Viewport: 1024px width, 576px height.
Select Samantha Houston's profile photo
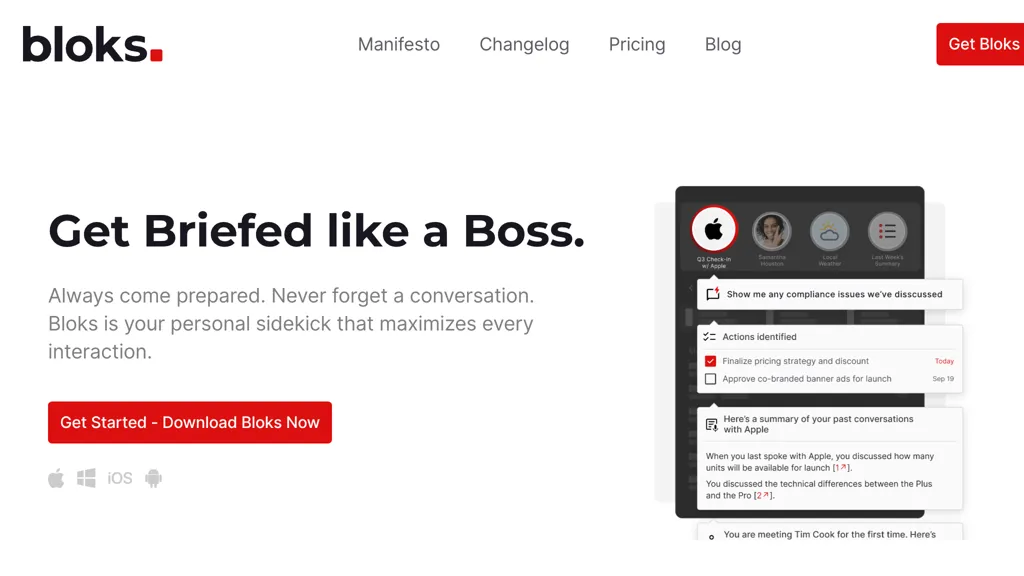tap(772, 231)
